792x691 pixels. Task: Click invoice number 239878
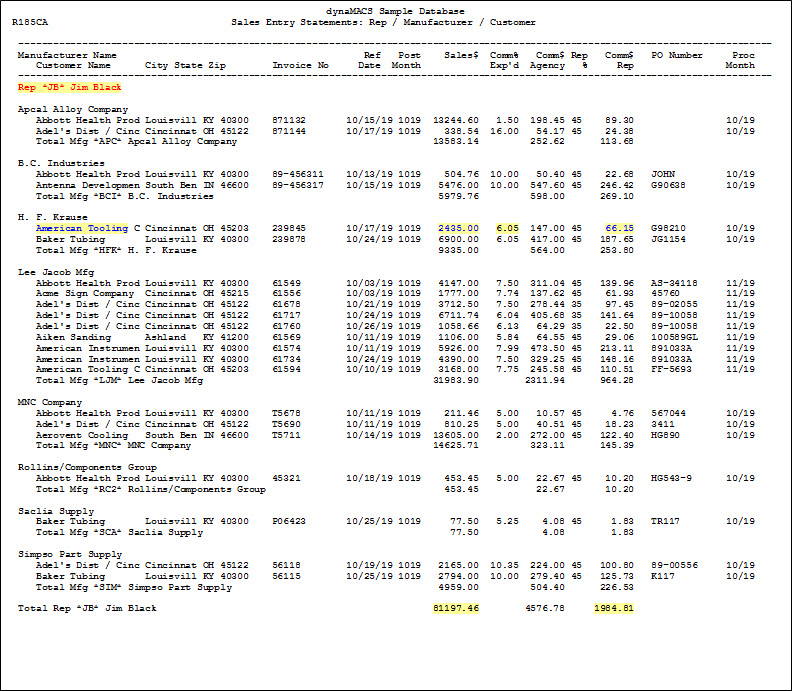(288, 239)
